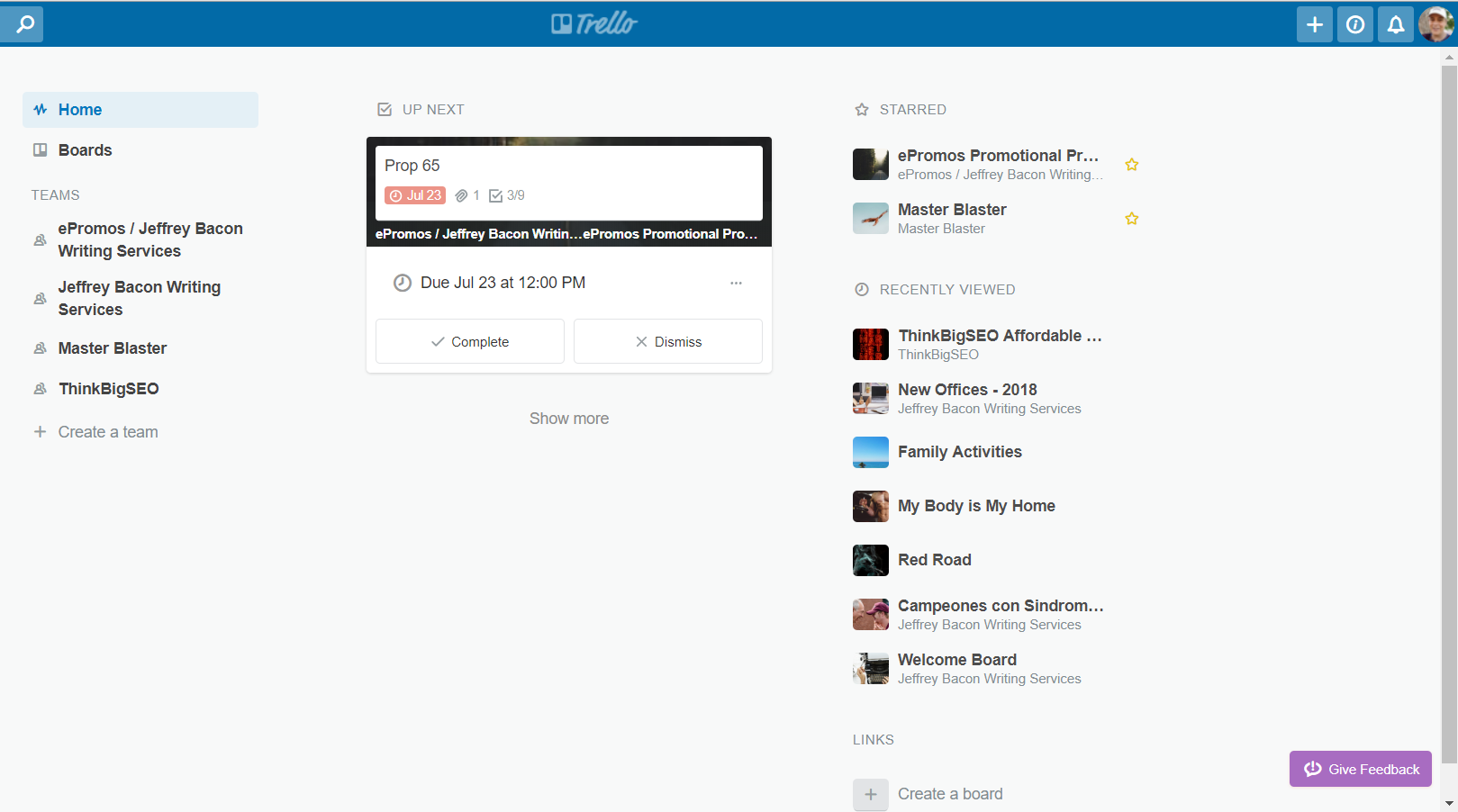Open the Master Blaster team
Viewport: 1458px width, 812px height.
point(140,348)
